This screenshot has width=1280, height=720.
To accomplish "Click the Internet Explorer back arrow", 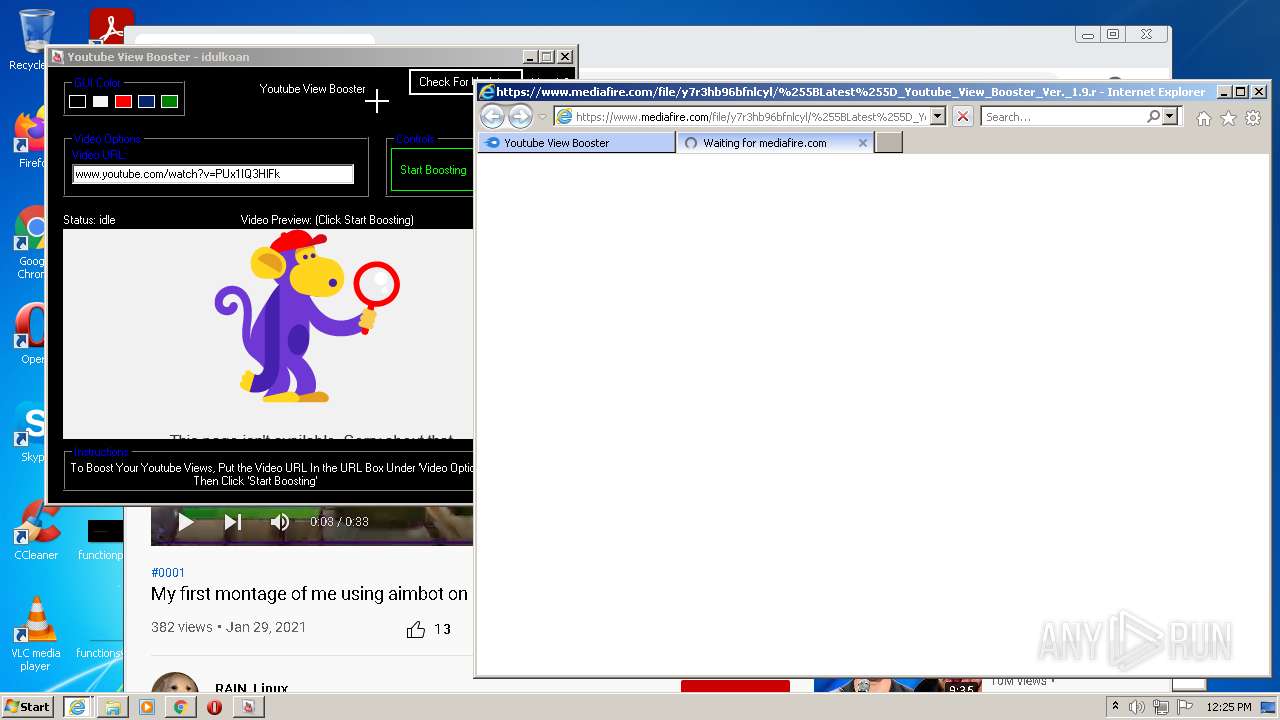I will (x=492, y=117).
